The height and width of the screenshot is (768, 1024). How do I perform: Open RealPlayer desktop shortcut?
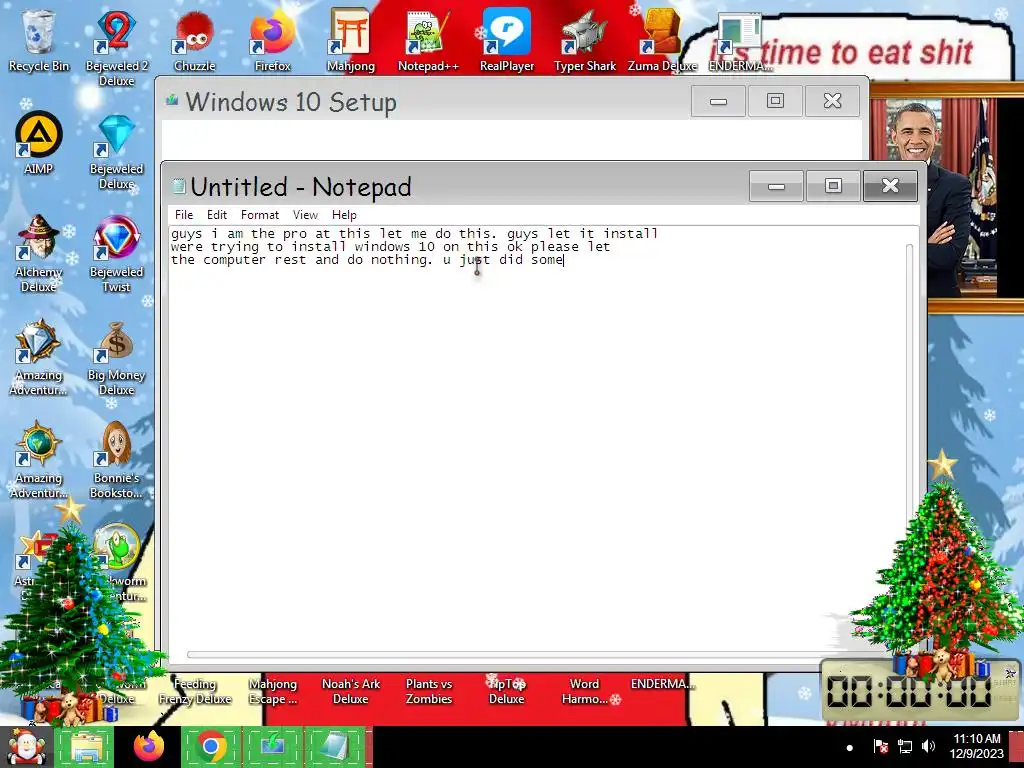click(x=507, y=39)
